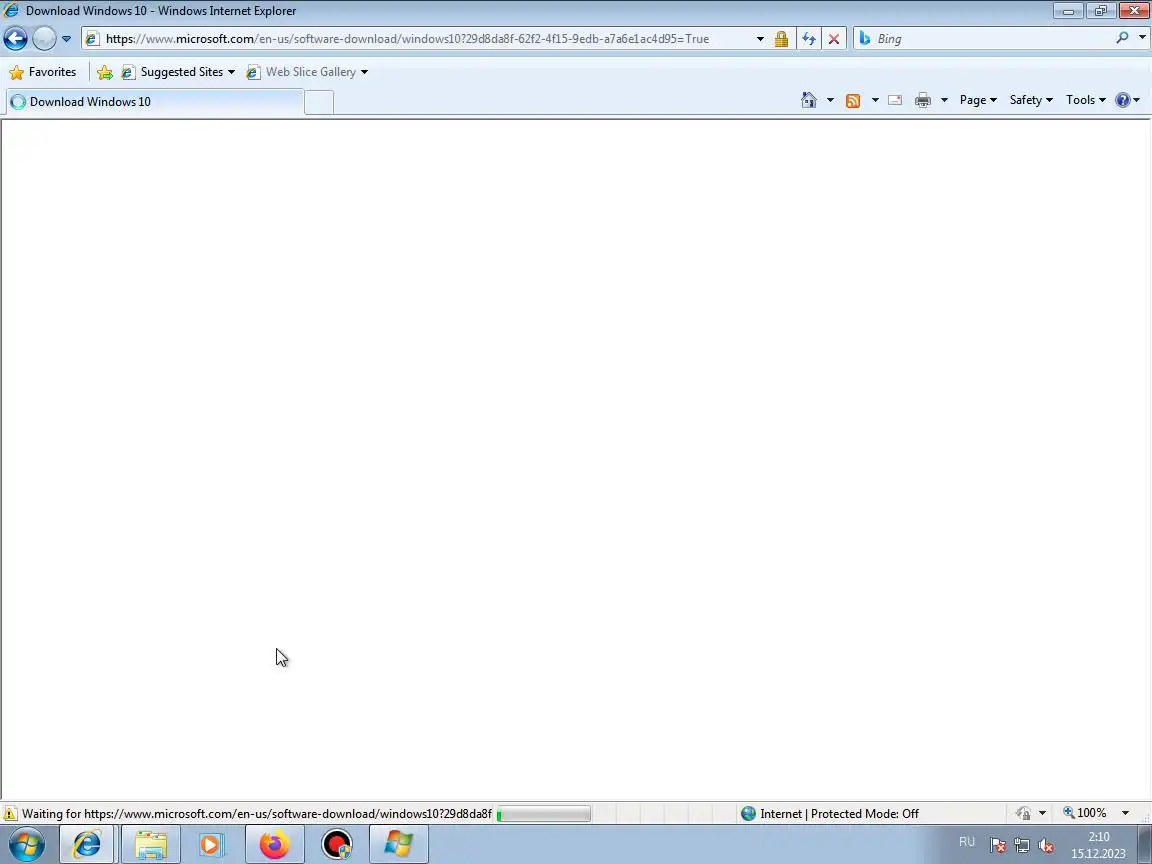Viewport: 1152px width, 864px height.
Task: Click the RSS Feeds icon
Action: coord(853,101)
